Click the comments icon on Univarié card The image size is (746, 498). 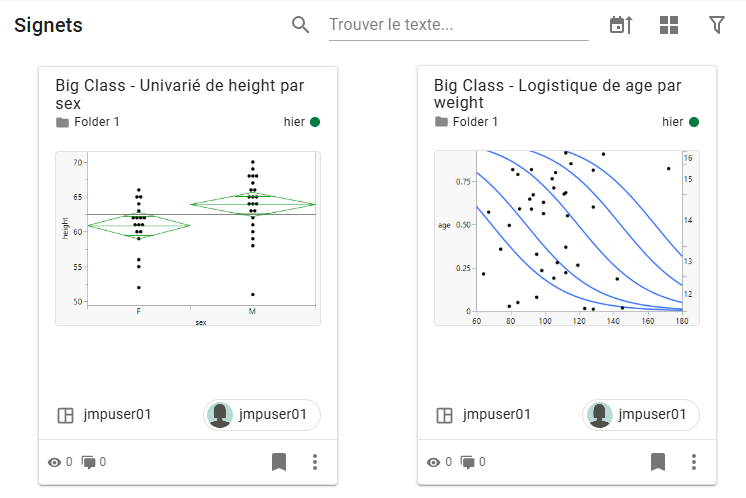coord(88,462)
